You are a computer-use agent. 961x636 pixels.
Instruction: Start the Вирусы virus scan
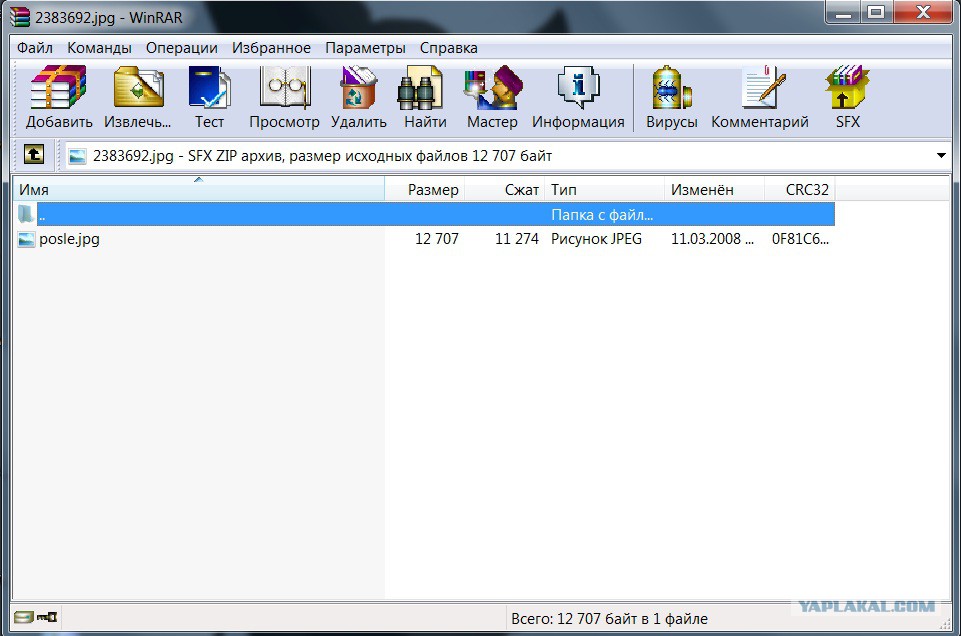pos(672,88)
